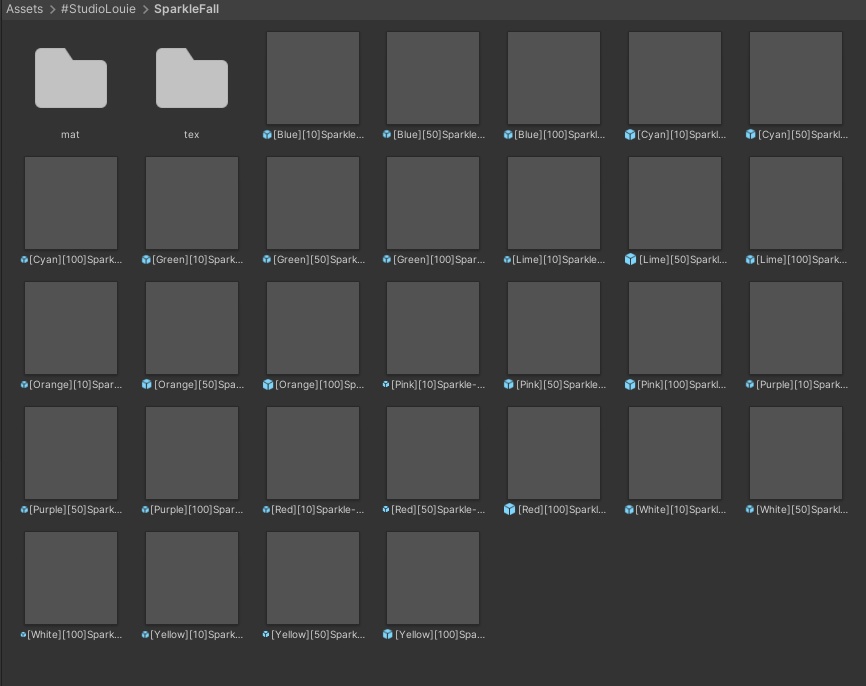Click prefab cube icon beside [Orange][100]Sp
This screenshot has width=866, height=686.
[268, 384]
